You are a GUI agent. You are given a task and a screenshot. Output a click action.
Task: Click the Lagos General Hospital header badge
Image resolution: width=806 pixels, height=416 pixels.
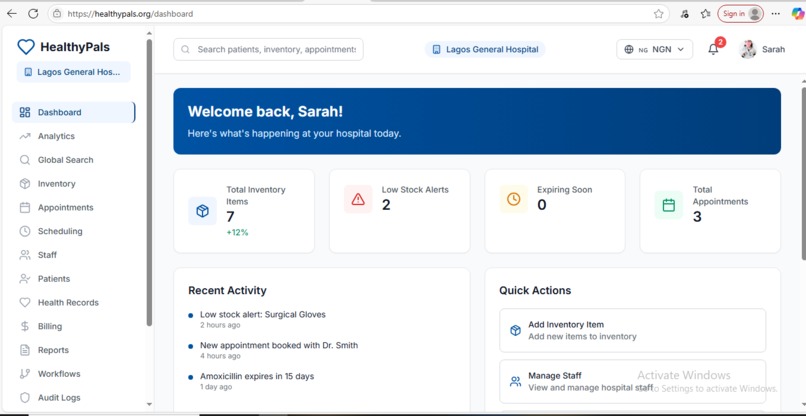(x=485, y=49)
